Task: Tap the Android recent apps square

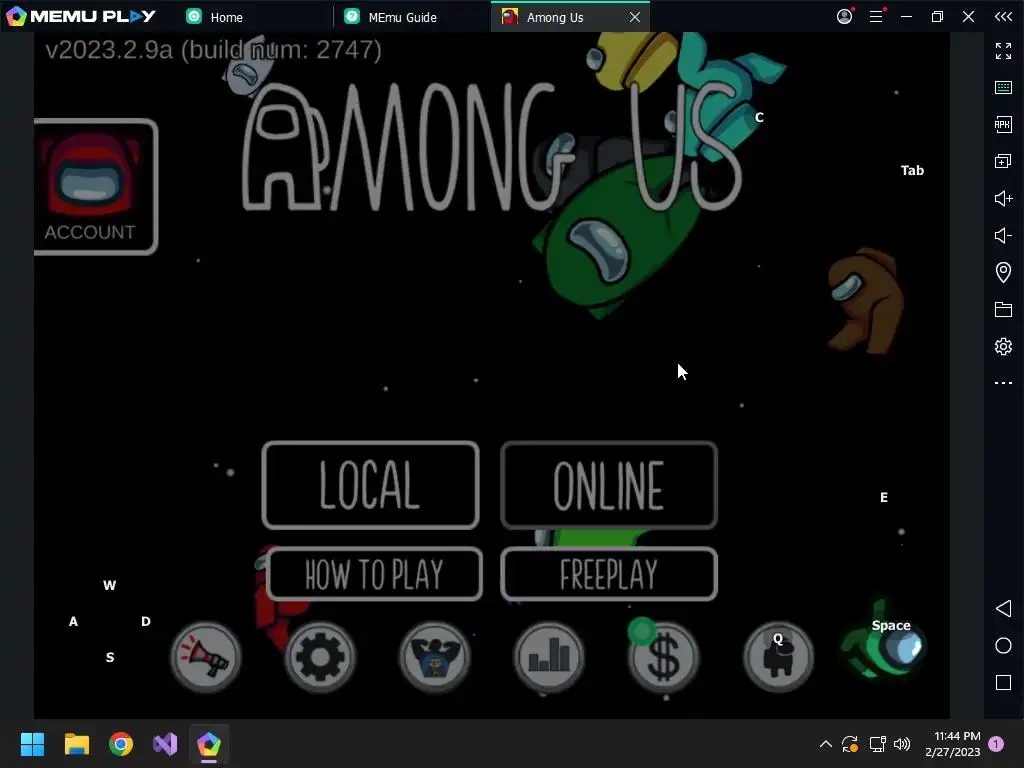Action: [1003, 682]
